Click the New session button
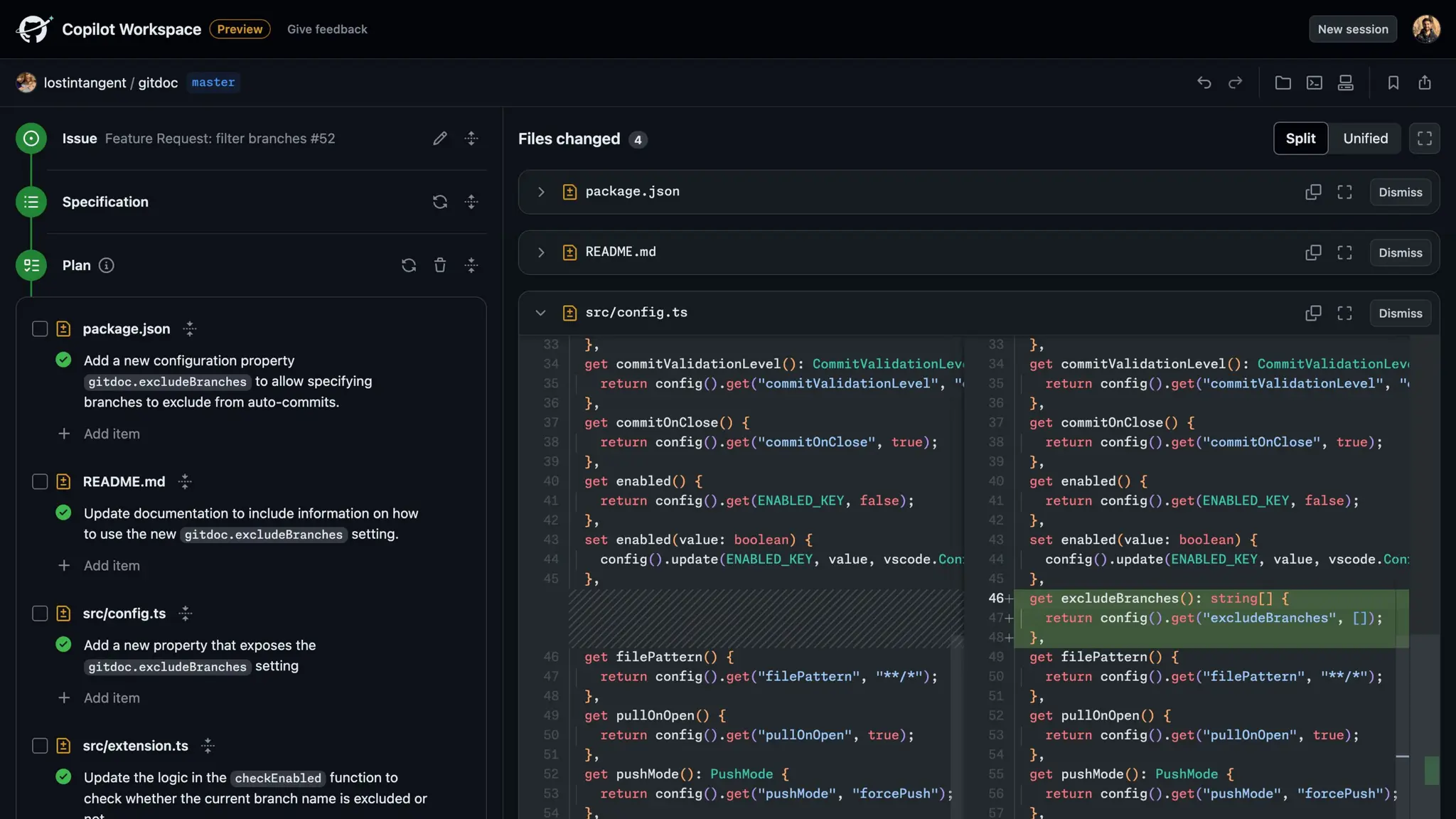1456x819 pixels. click(x=1352, y=29)
